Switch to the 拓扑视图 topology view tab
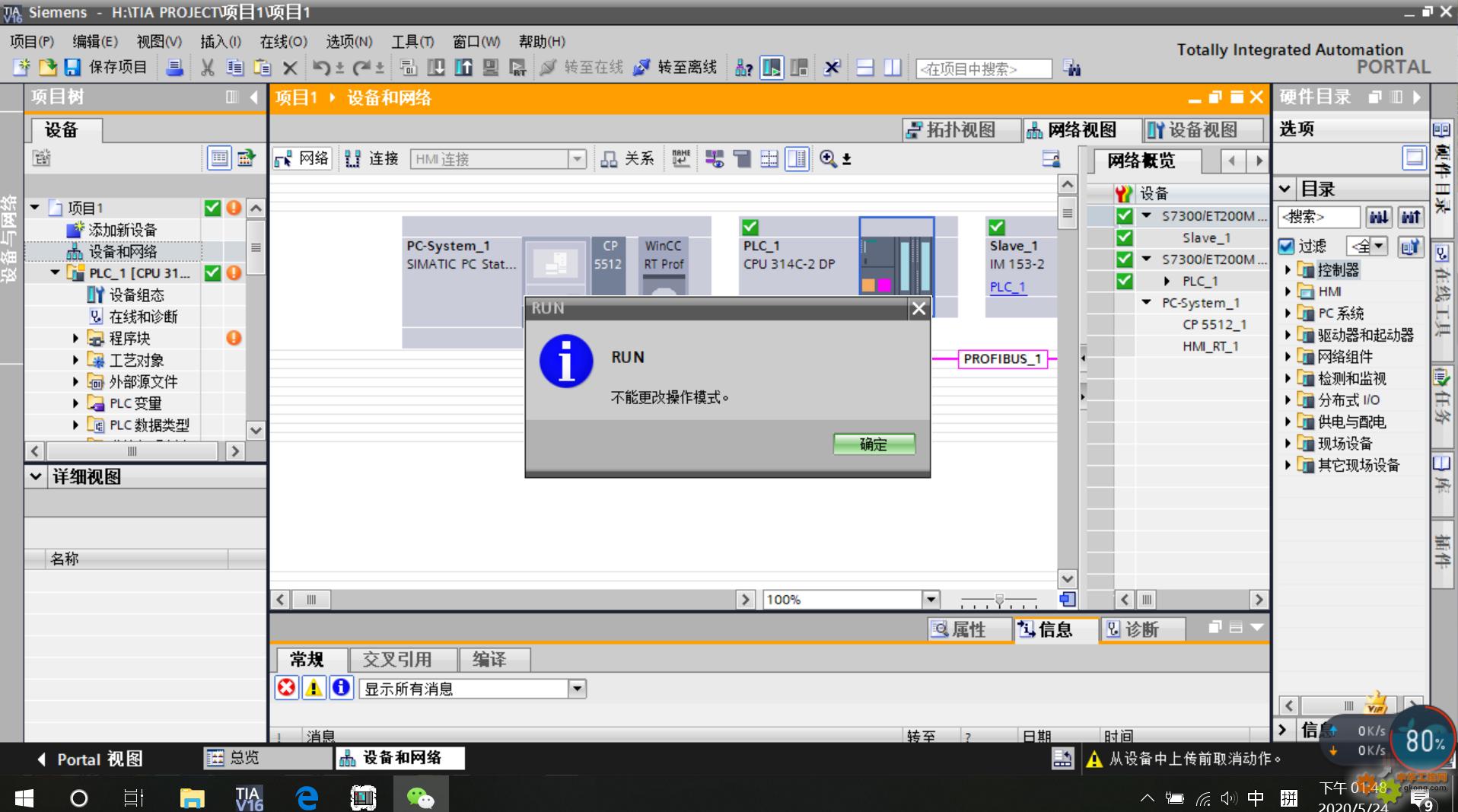 [x=960, y=130]
